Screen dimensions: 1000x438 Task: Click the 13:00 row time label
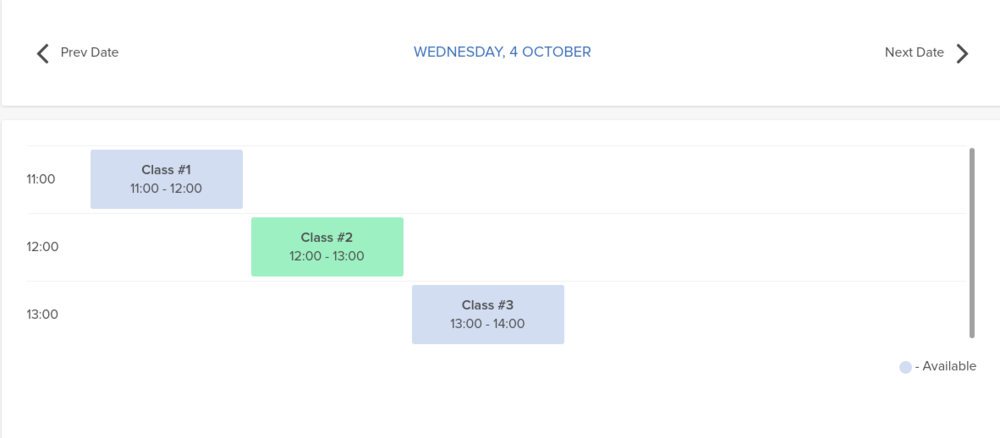pos(41,314)
